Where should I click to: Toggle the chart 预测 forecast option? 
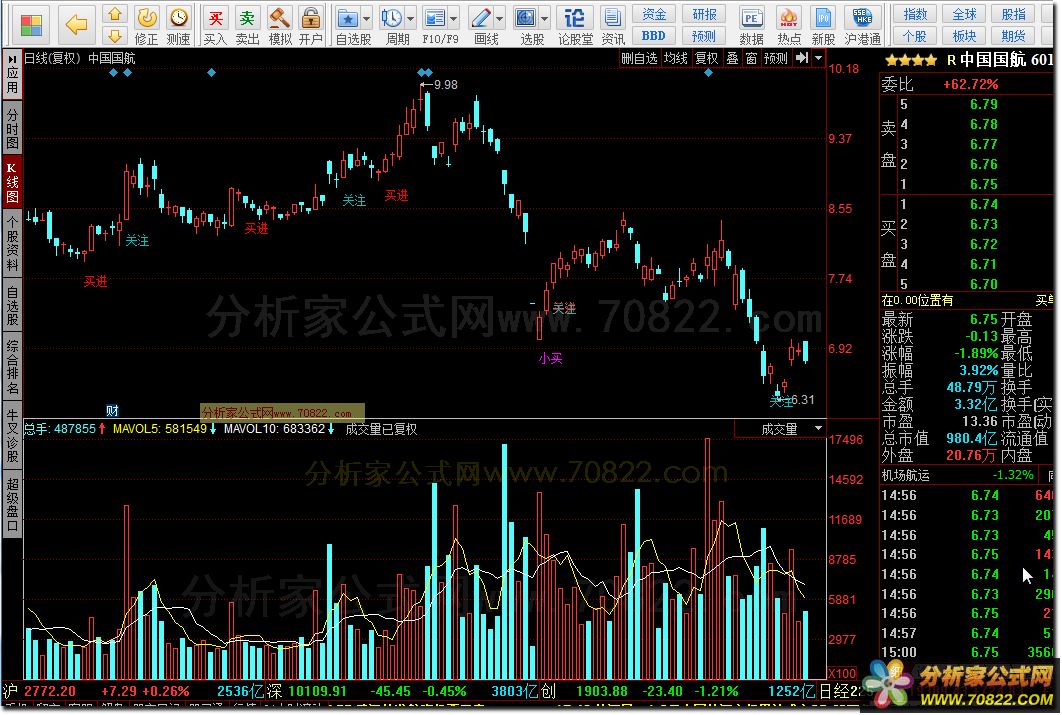[x=776, y=58]
